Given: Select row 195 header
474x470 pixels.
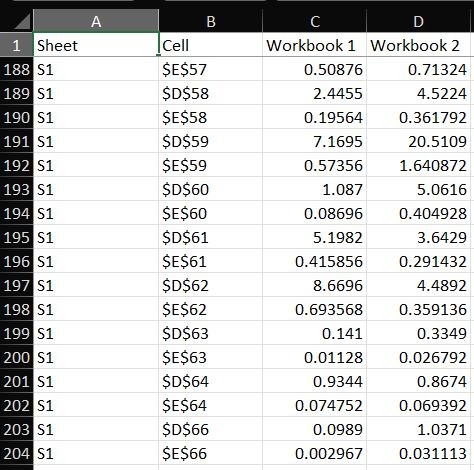Looking at the screenshot, I should tap(17, 237).
